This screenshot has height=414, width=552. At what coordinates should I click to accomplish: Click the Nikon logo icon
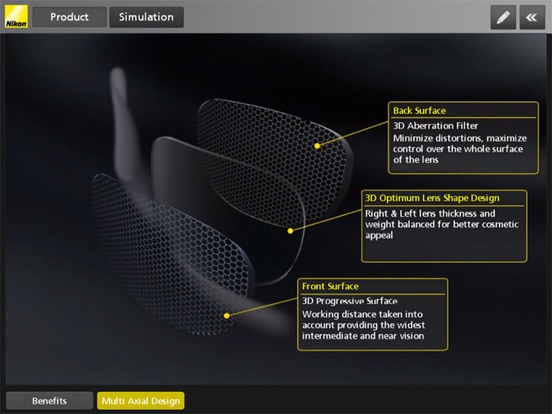[16, 17]
